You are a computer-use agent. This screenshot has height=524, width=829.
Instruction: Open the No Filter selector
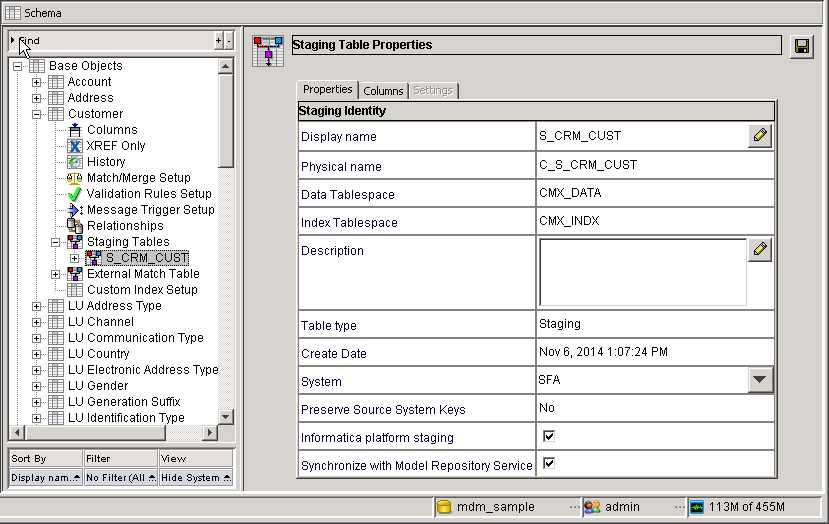121,477
